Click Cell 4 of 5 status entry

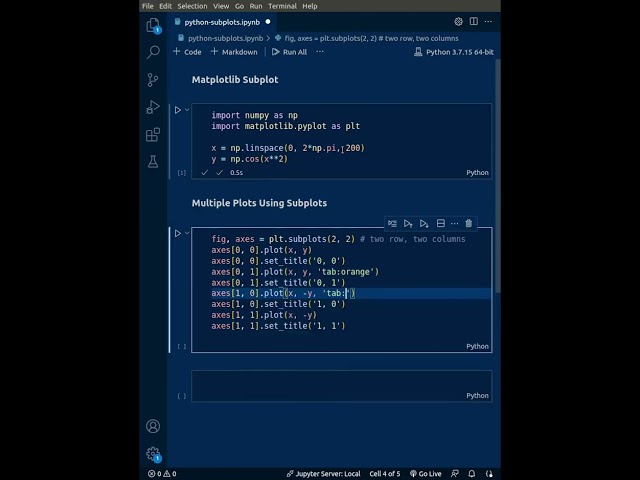point(385,473)
